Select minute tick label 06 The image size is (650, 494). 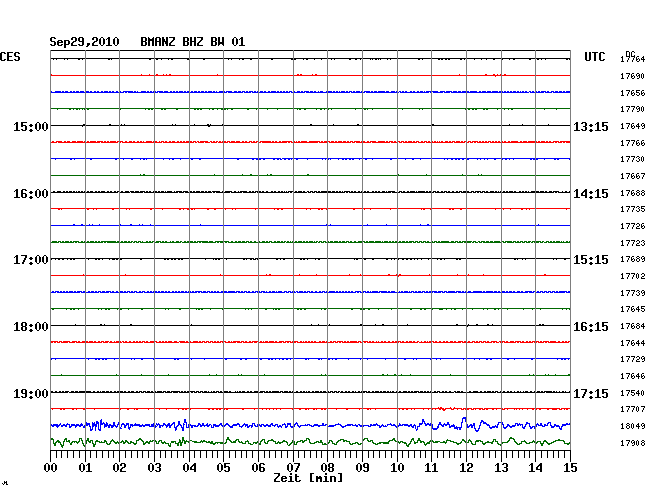[x=258, y=467]
